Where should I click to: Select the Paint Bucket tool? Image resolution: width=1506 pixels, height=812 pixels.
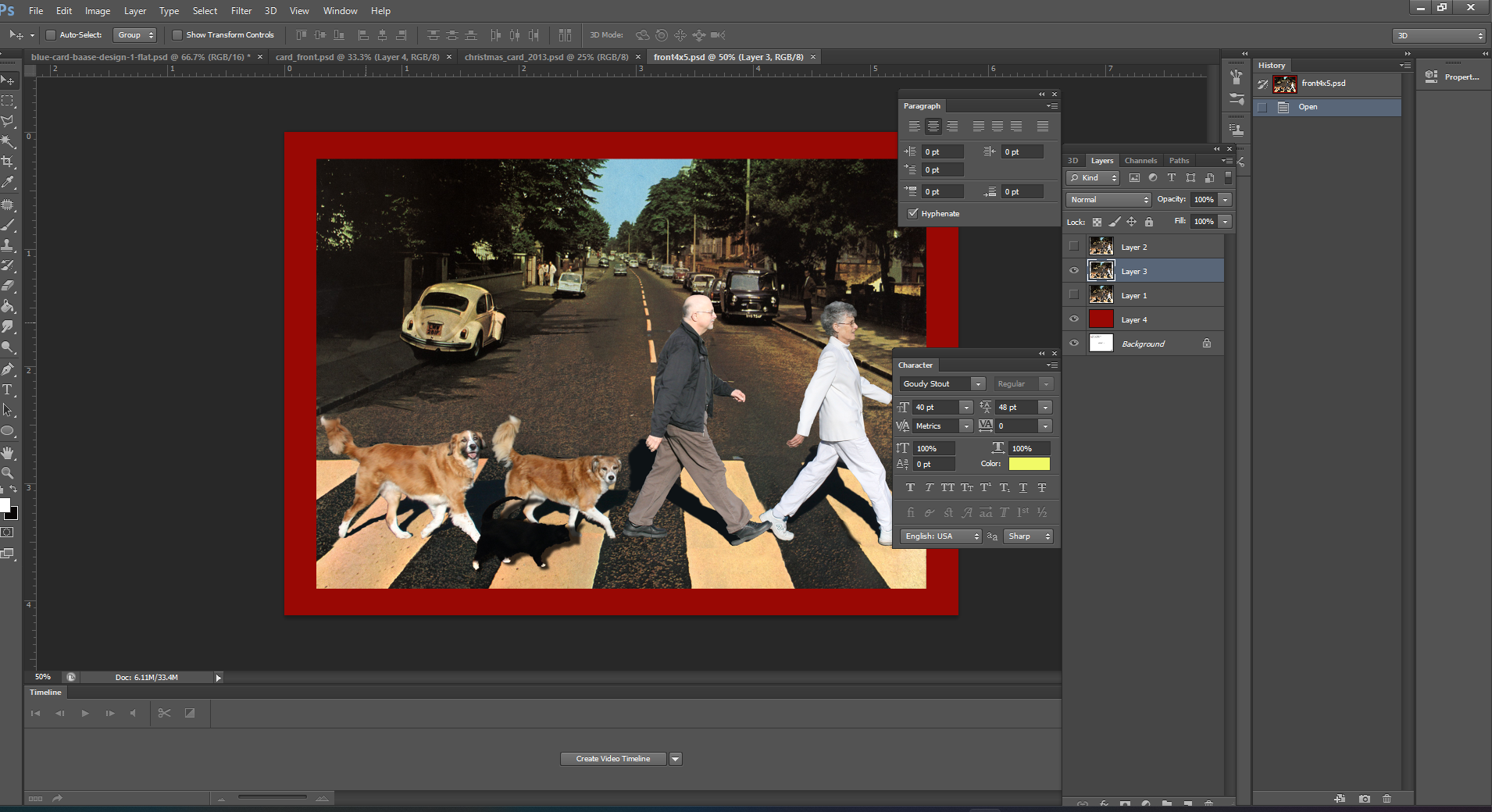(8, 306)
